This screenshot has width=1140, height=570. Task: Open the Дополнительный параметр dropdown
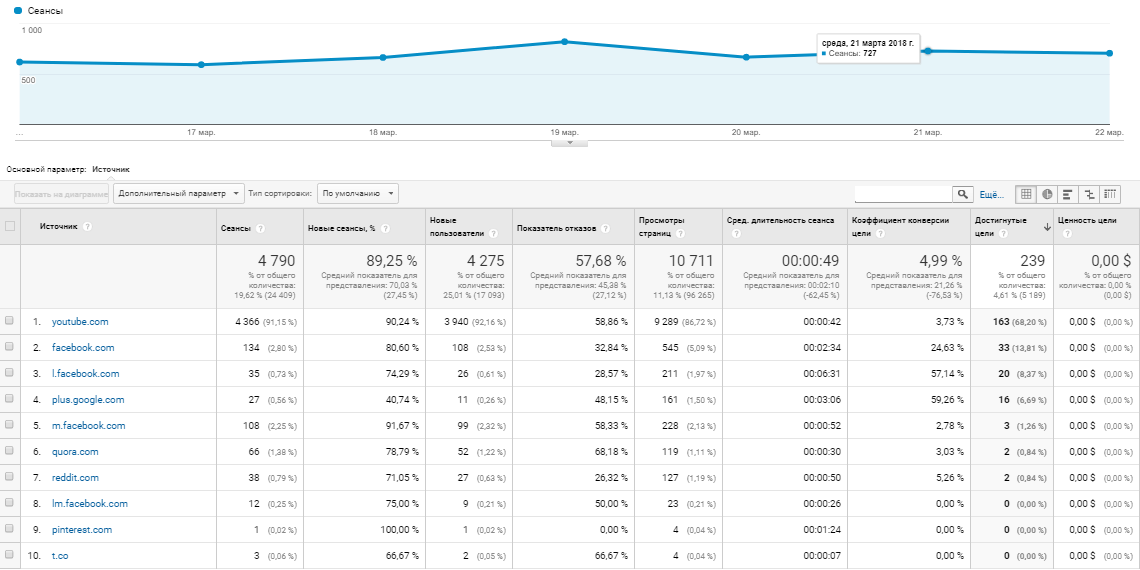pos(179,193)
